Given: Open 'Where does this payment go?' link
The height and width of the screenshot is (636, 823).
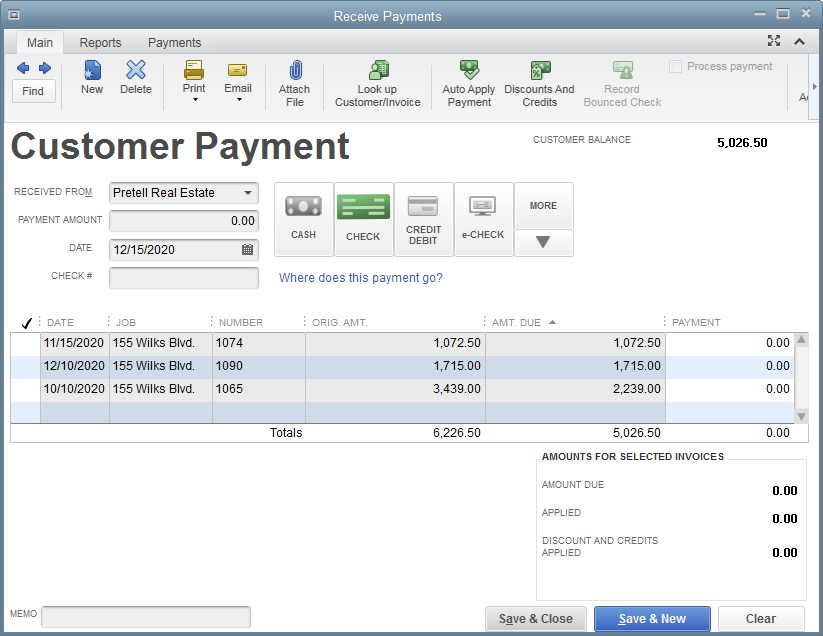Looking at the screenshot, I should coord(361,278).
